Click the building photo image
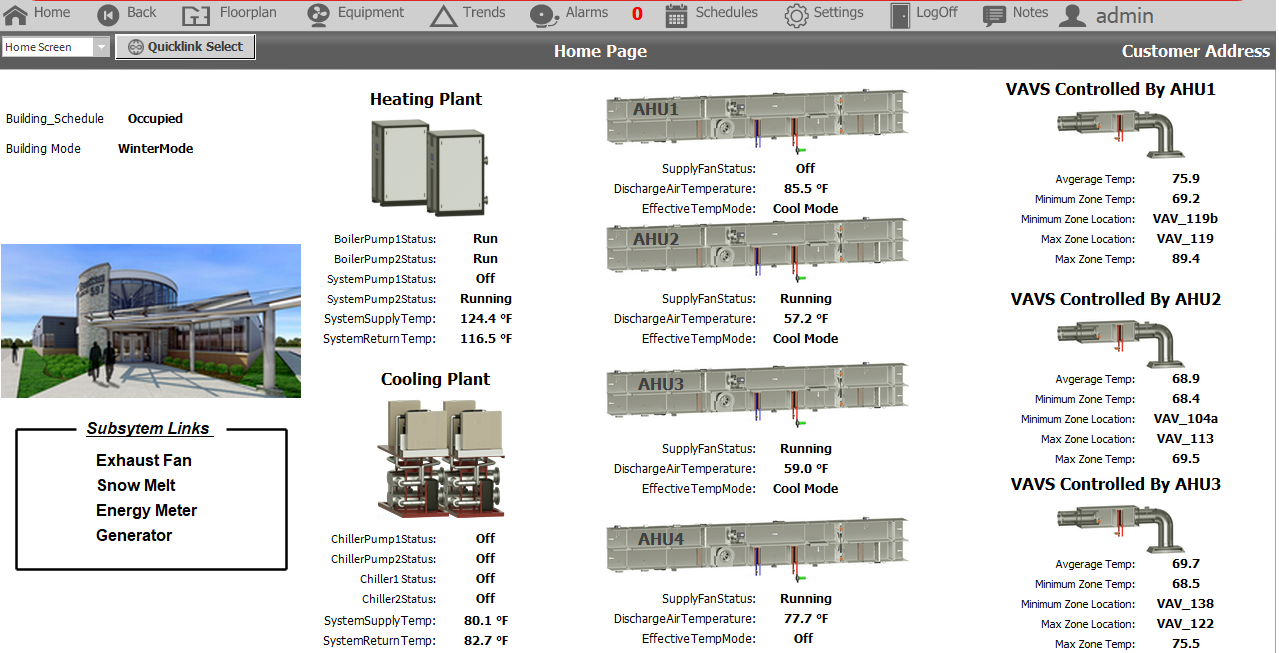Viewport: 1279px width, 653px height. (x=150, y=320)
